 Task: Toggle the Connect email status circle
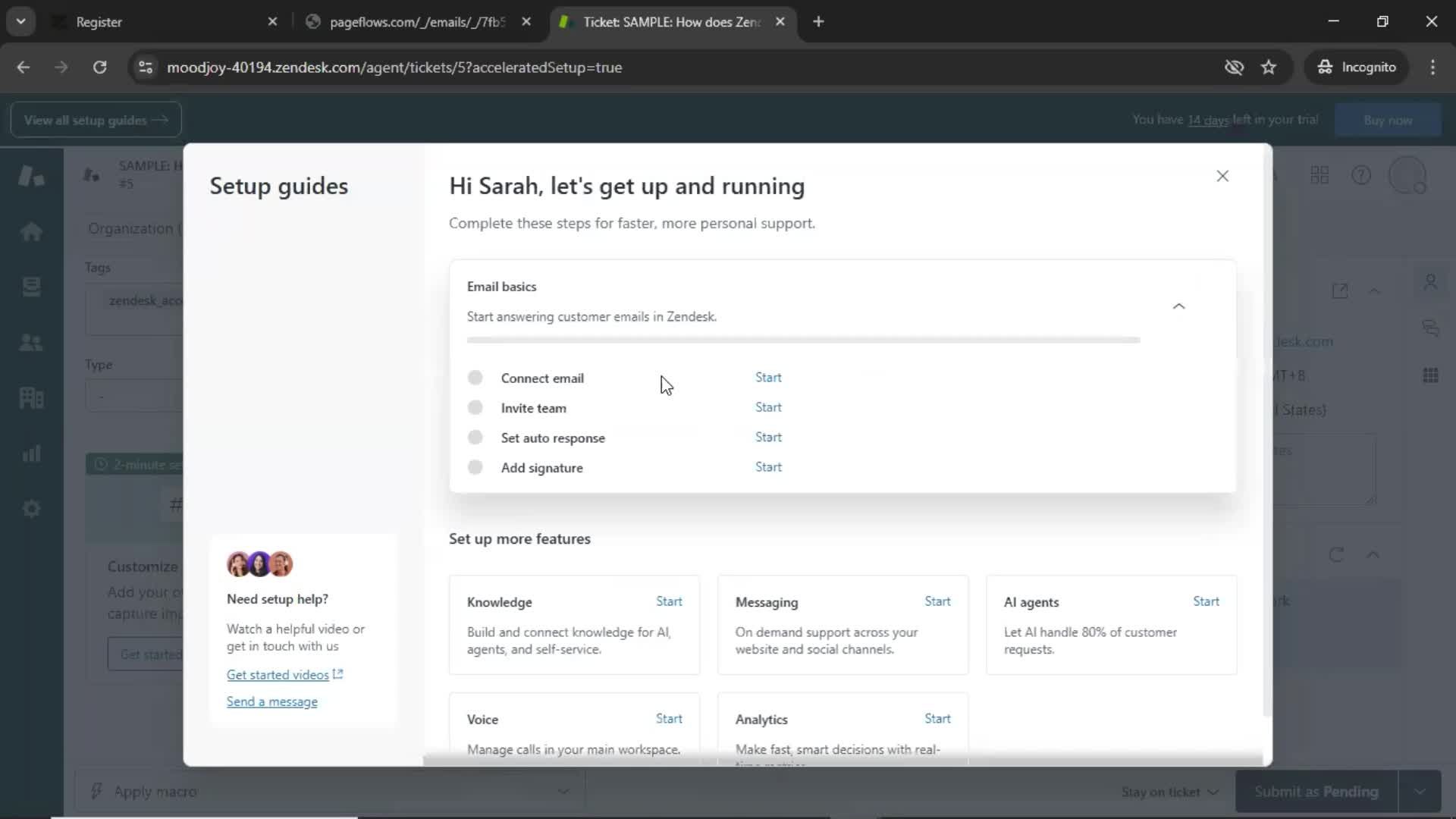[x=475, y=378]
